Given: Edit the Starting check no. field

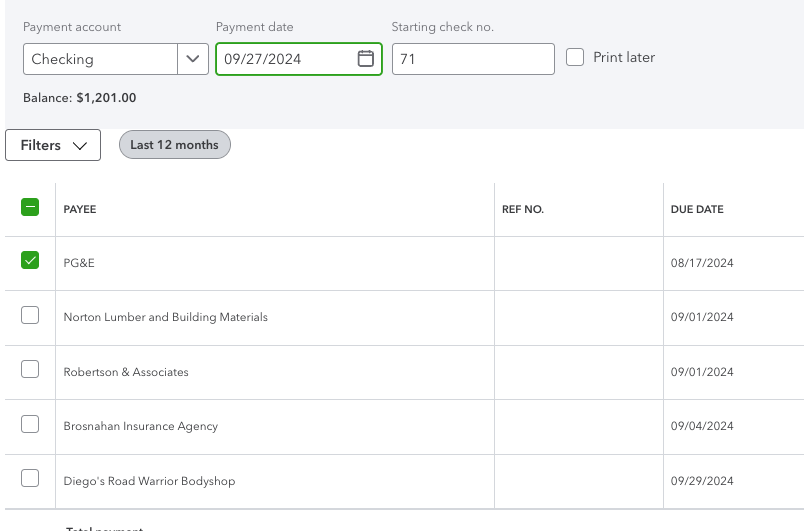Looking at the screenshot, I should click(473, 59).
